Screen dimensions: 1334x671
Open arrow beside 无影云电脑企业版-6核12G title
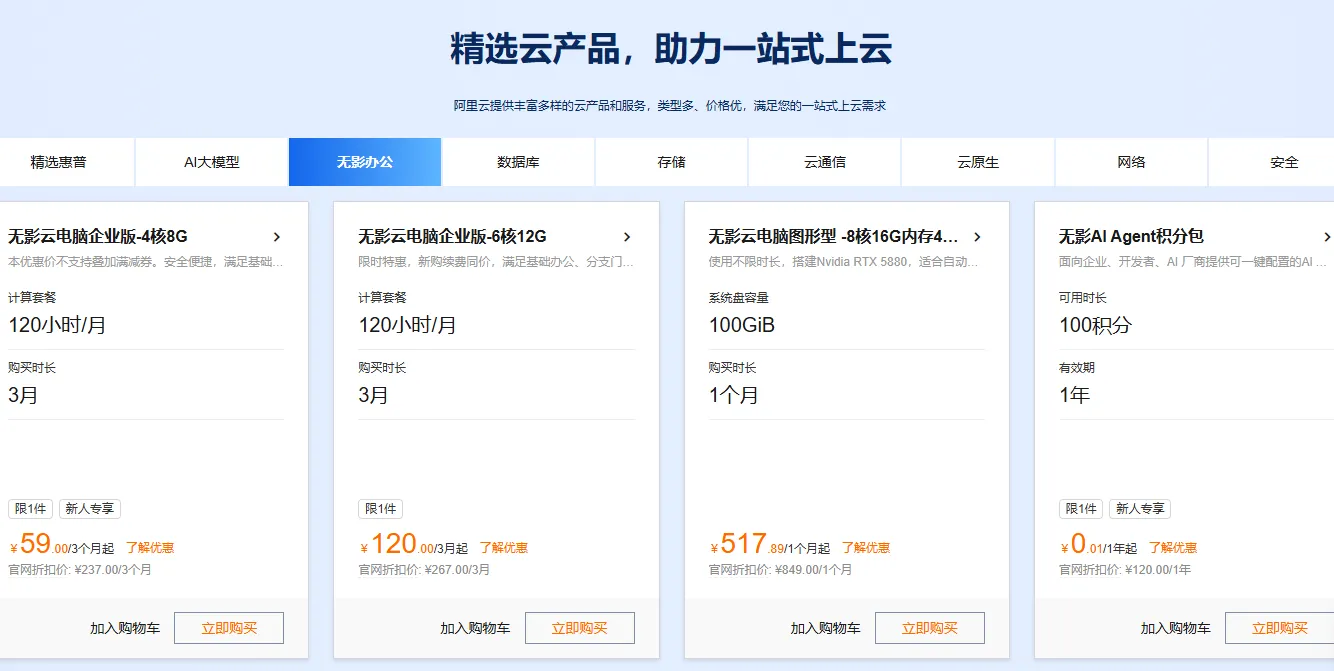(x=627, y=237)
